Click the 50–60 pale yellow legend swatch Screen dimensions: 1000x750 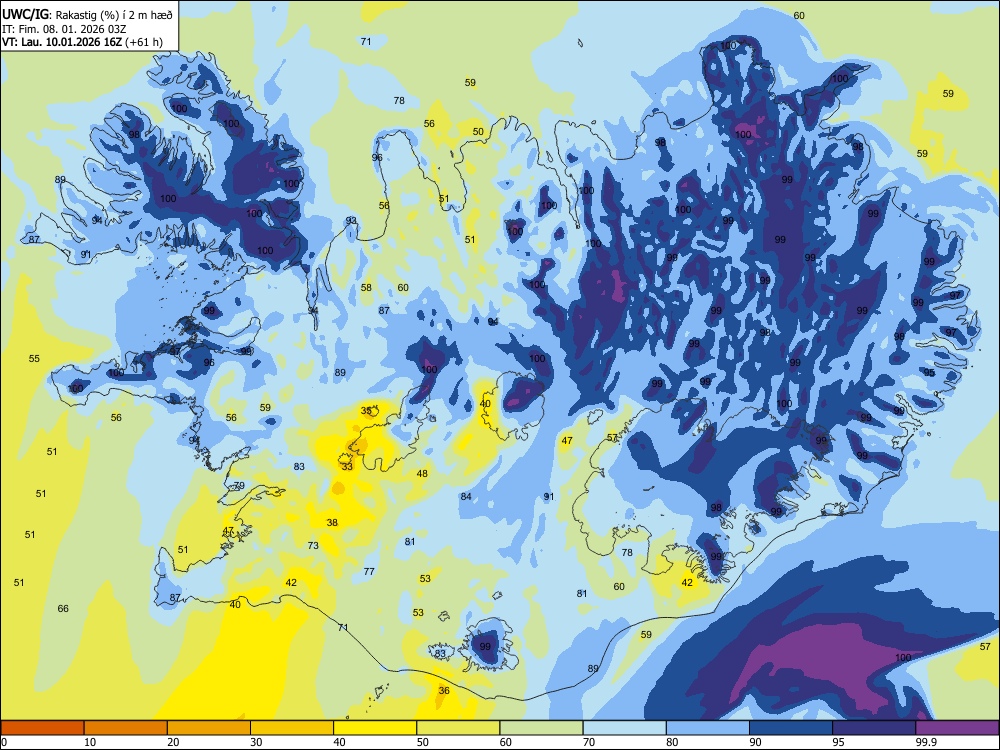coord(458,728)
